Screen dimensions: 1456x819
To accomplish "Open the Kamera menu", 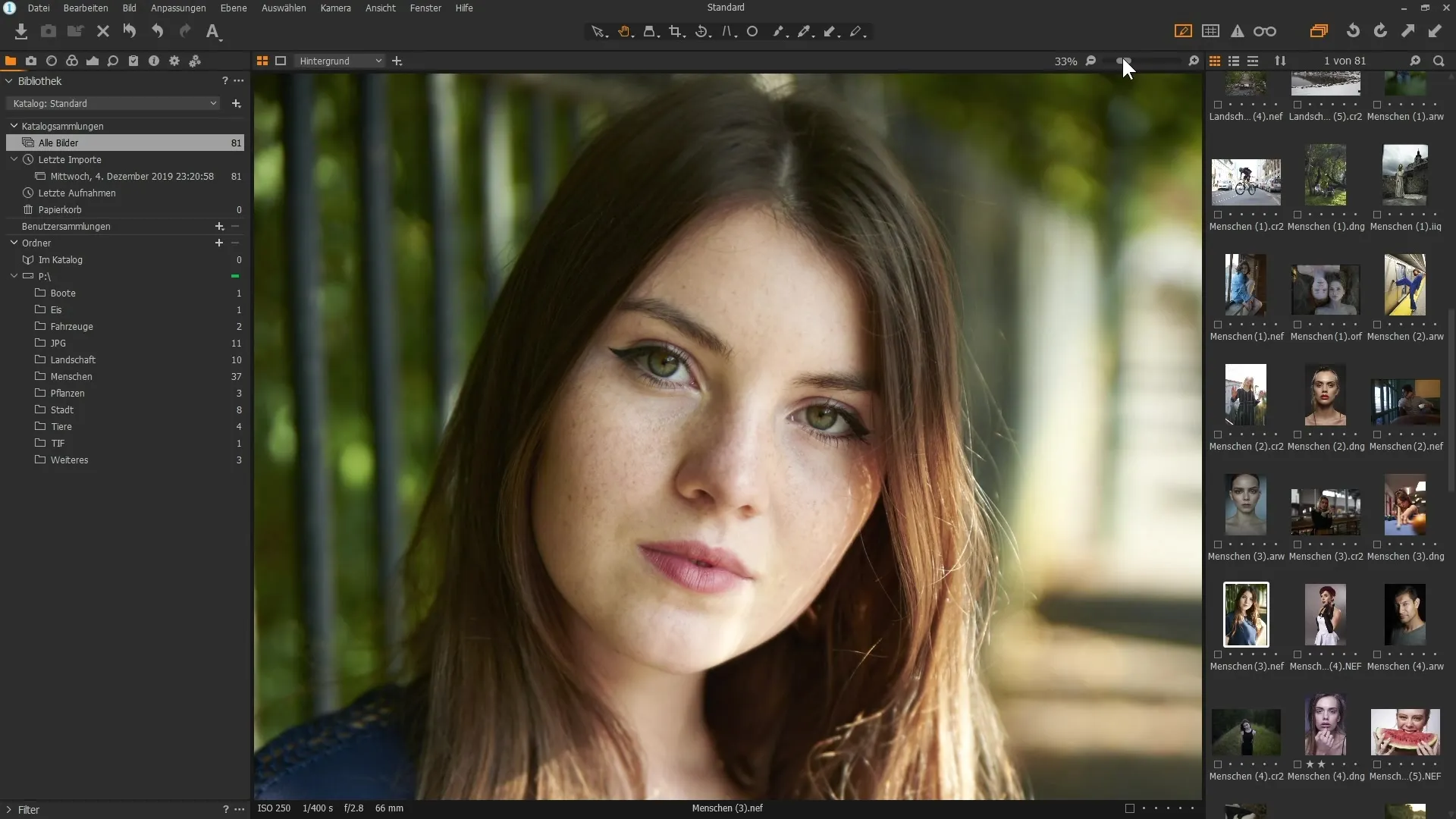I will pos(335,8).
